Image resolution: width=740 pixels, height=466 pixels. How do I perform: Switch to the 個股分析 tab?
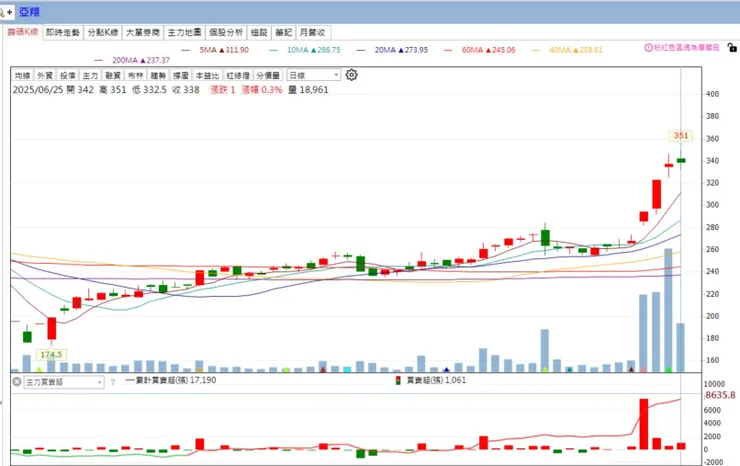point(226,33)
